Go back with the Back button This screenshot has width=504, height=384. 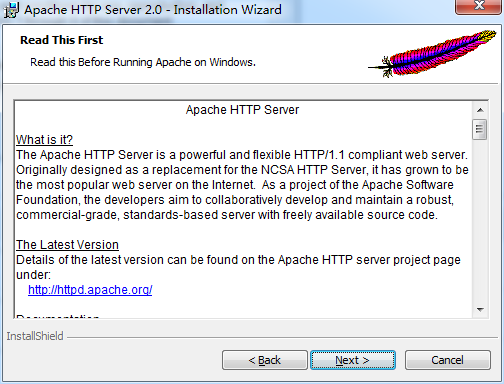(x=265, y=360)
